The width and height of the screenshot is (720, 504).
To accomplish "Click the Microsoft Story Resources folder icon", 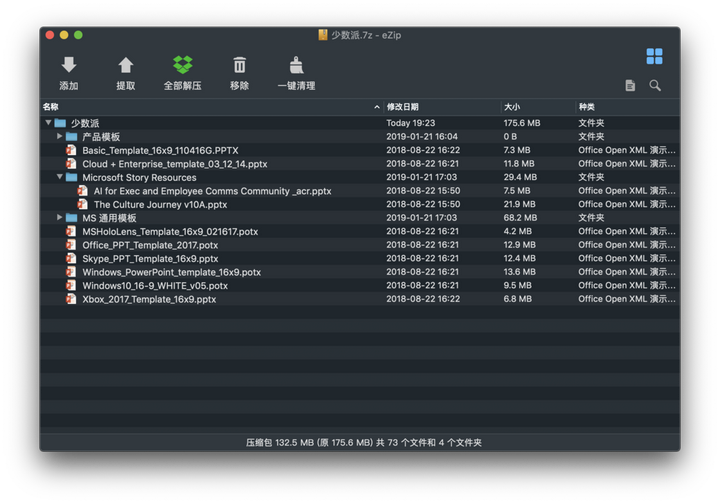I will [x=71, y=177].
